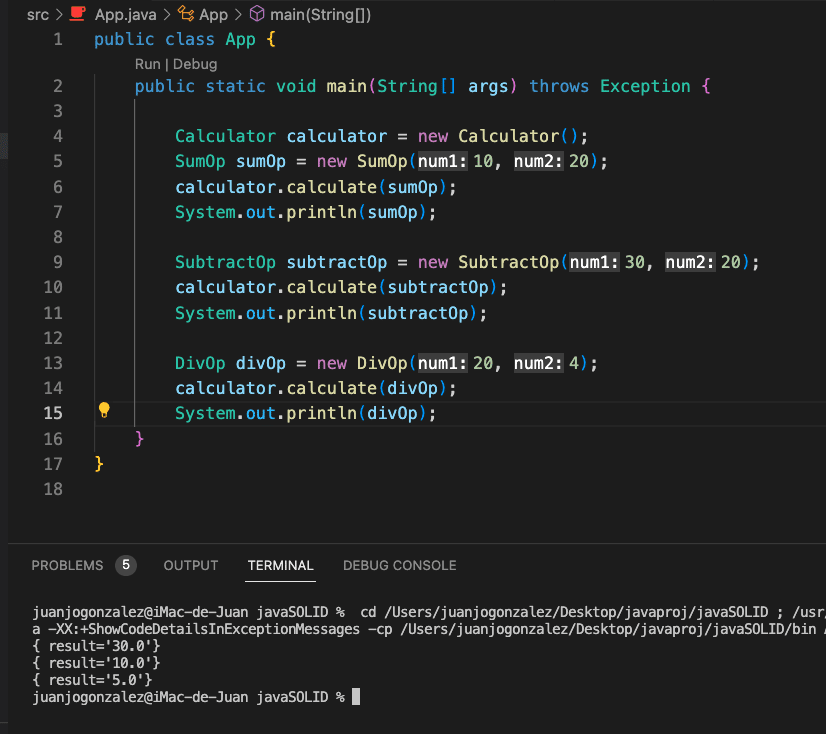Image resolution: width=826 pixels, height=734 pixels.
Task: Click 'calculator.calculate(sumOp)' on line 6
Action: (311, 187)
